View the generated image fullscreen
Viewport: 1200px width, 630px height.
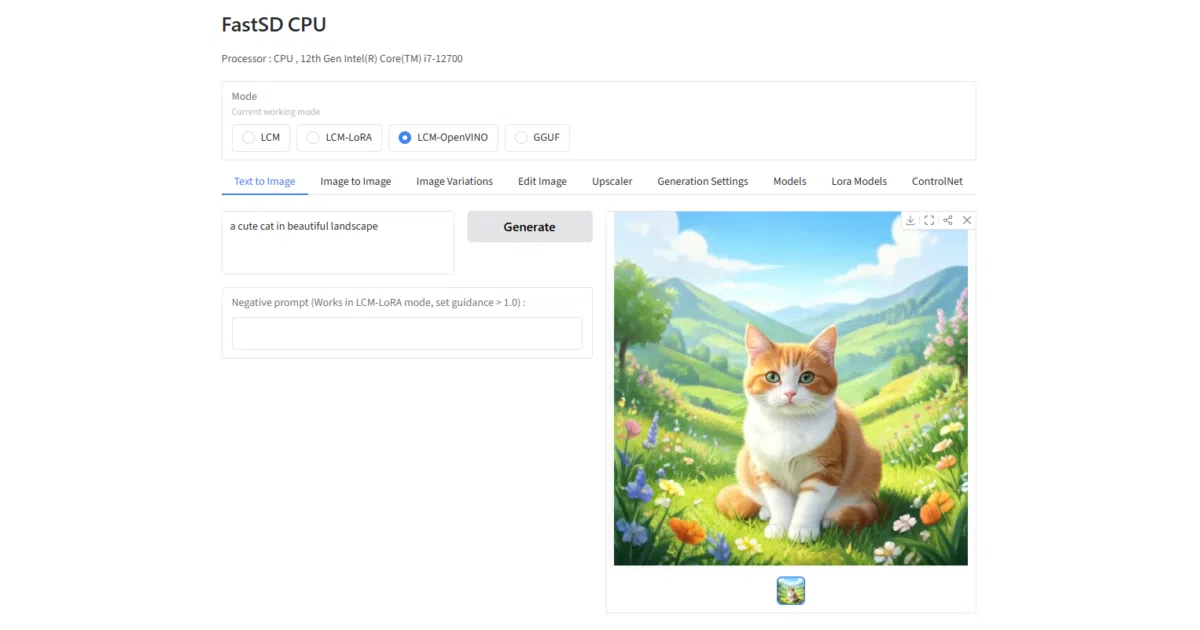click(x=929, y=220)
